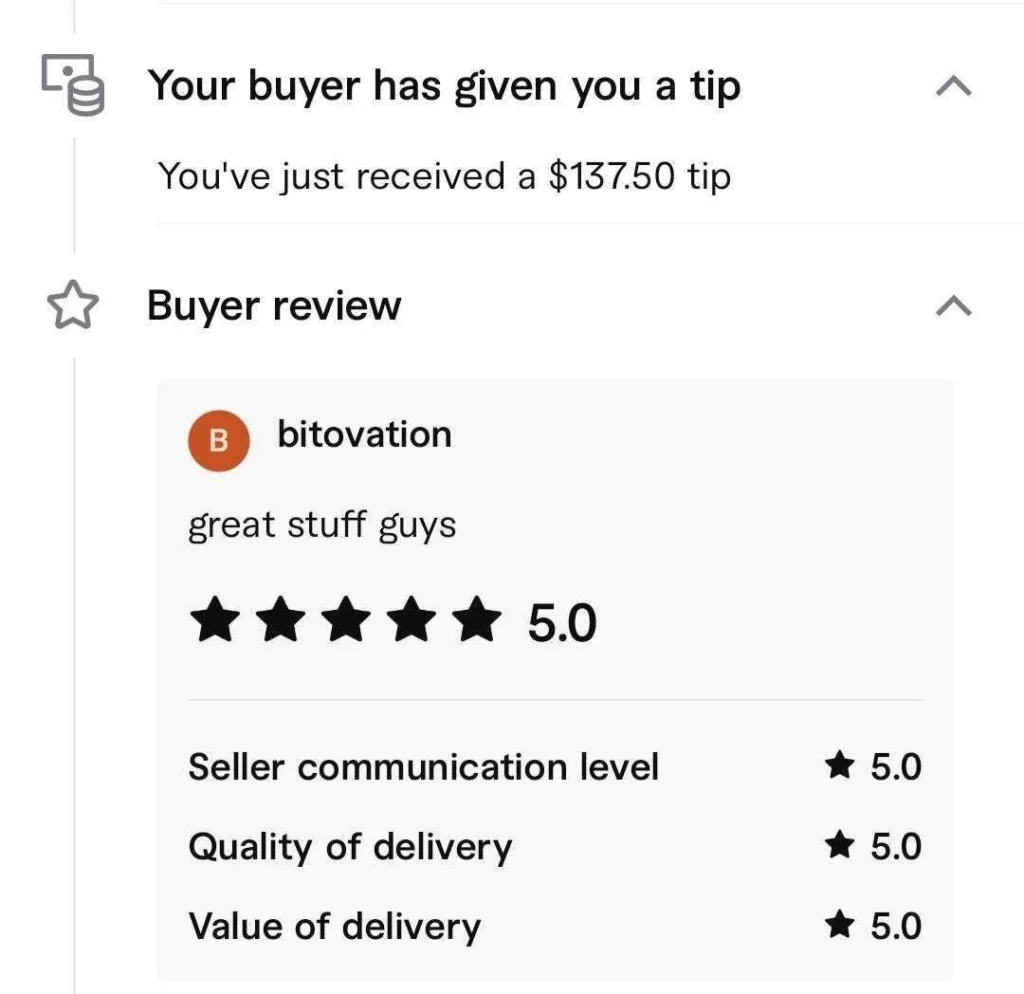Click the tip money icon
The height and width of the screenshot is (994, 1024).
tap(73, 85)
